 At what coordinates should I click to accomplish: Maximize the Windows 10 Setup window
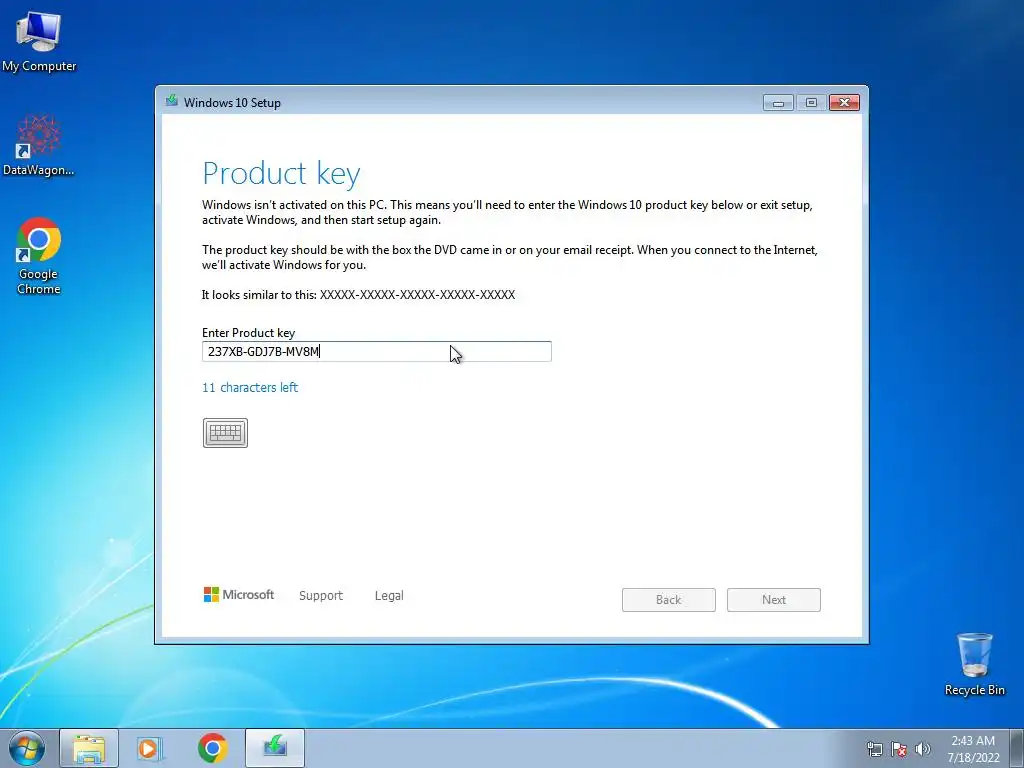(x=811, y=103)
